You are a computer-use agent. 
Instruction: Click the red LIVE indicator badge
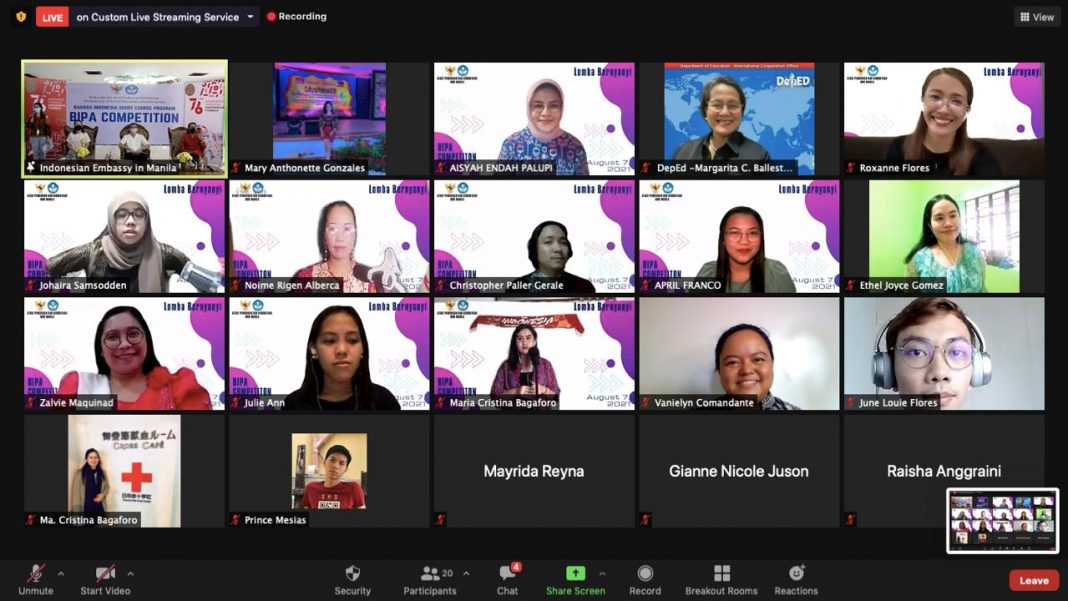point(52,17)
